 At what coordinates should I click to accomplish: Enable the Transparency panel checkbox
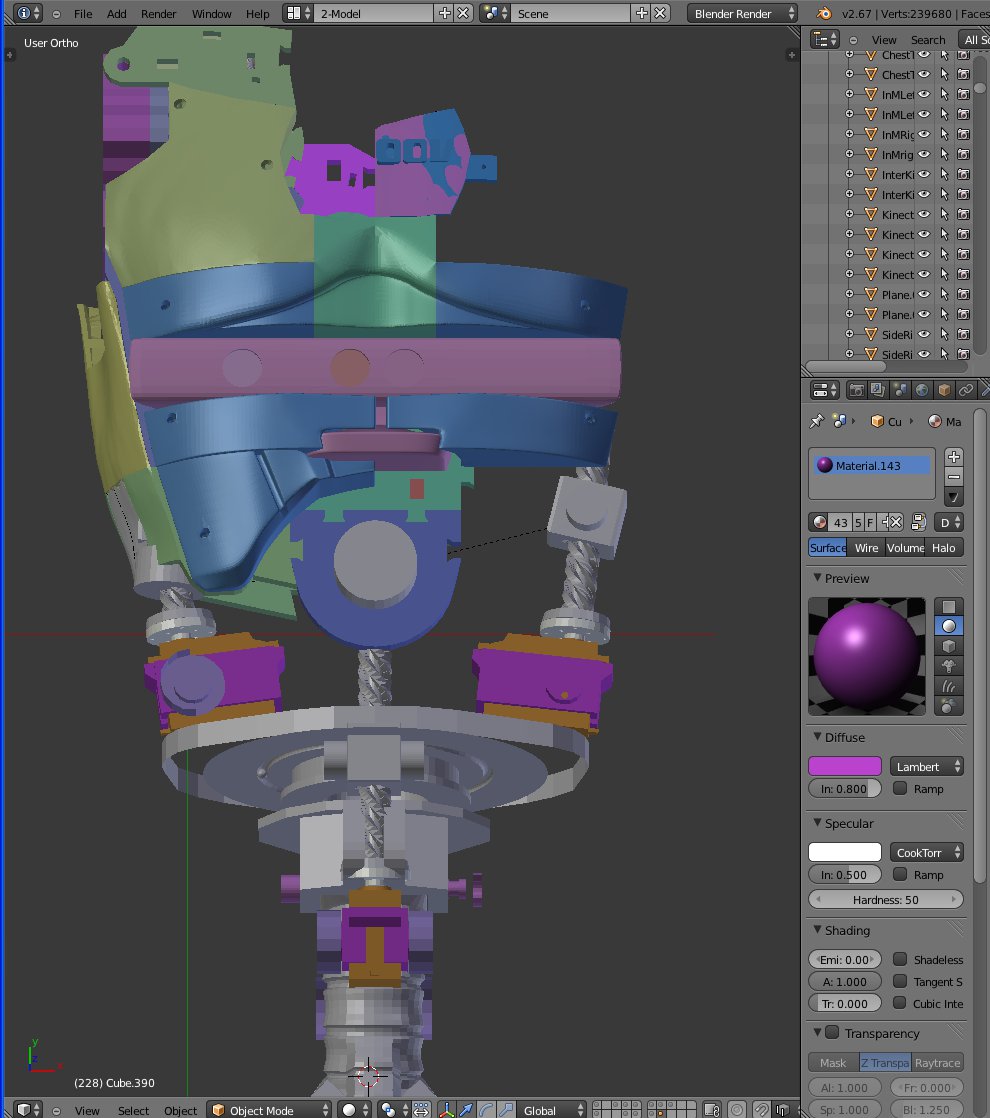click(832, 1033)
